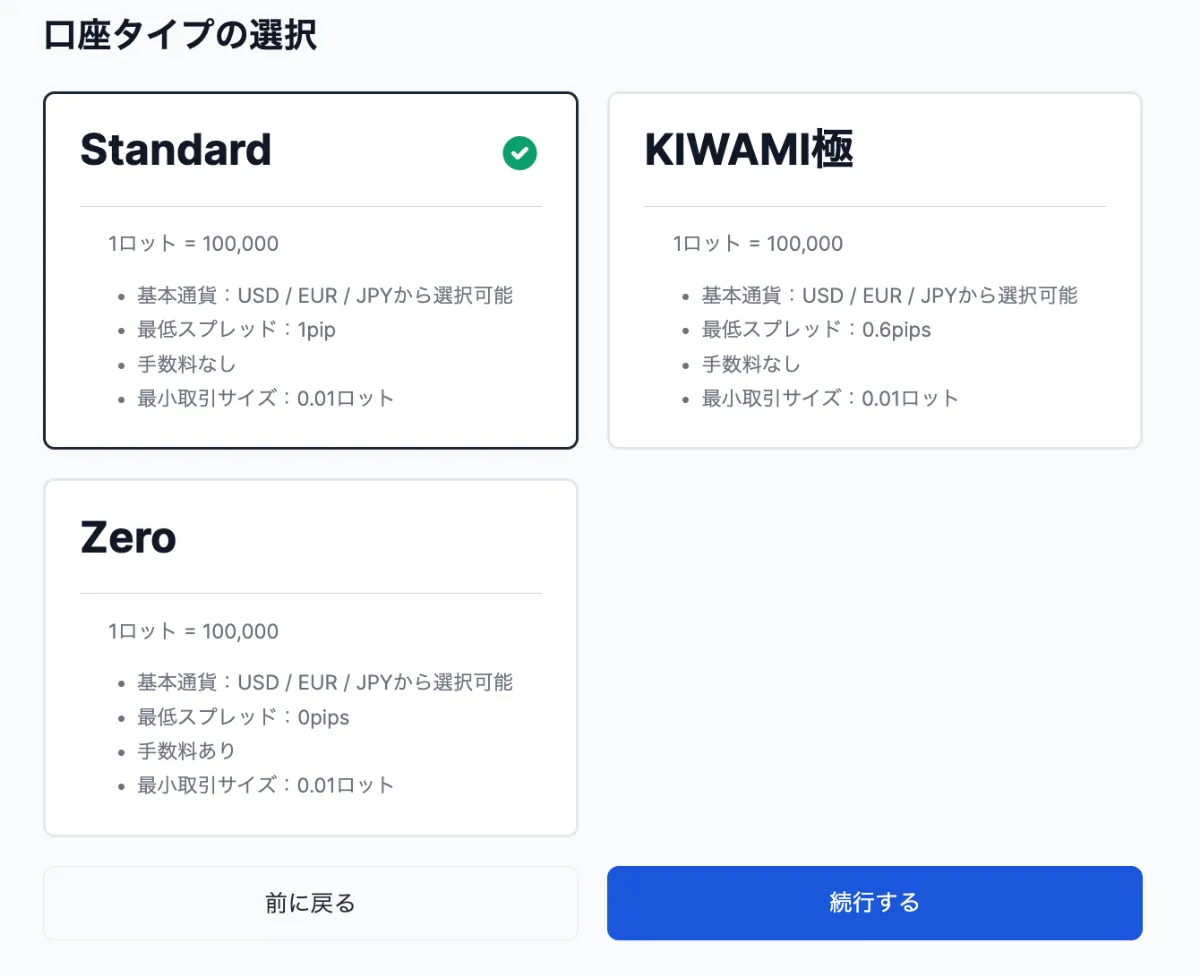Click 手数料あり under the Zero card
Screen dimensions: 1200x977
185,751
